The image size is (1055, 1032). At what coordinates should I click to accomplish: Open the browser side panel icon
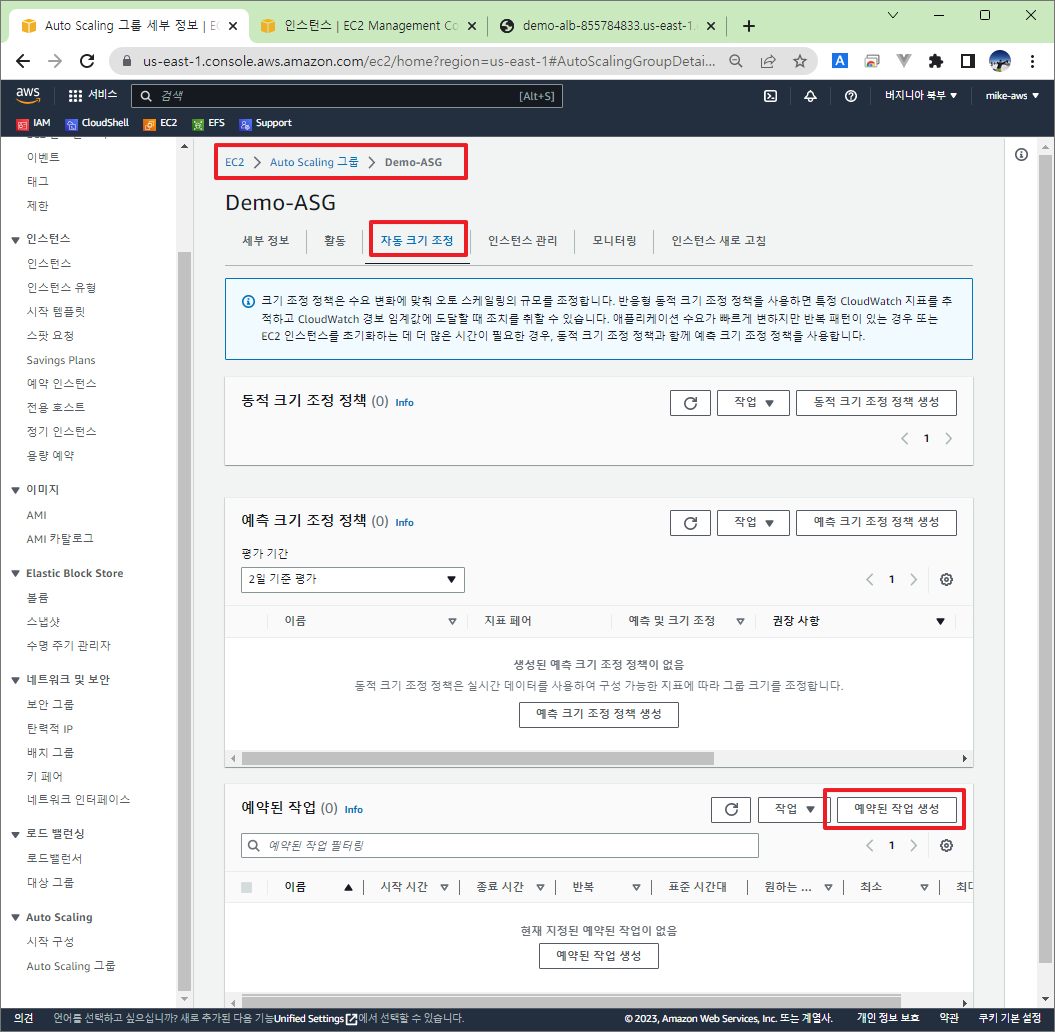click(968, 61)
